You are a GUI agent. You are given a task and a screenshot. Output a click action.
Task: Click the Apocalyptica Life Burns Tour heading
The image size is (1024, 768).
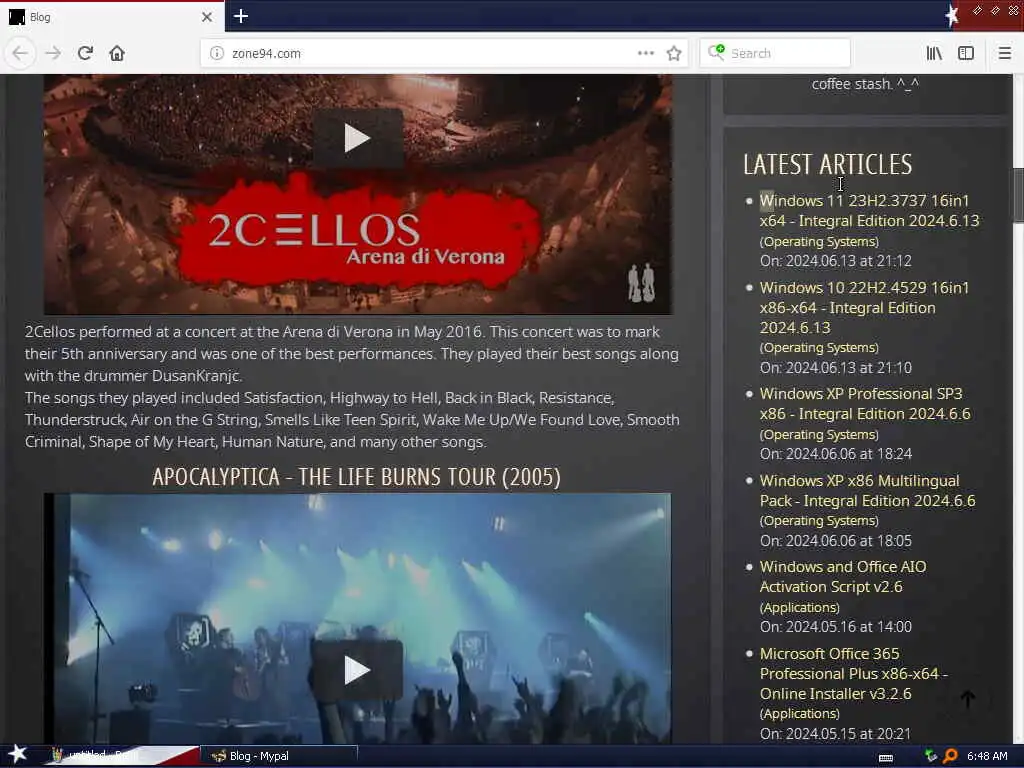[x=357, y=477]
